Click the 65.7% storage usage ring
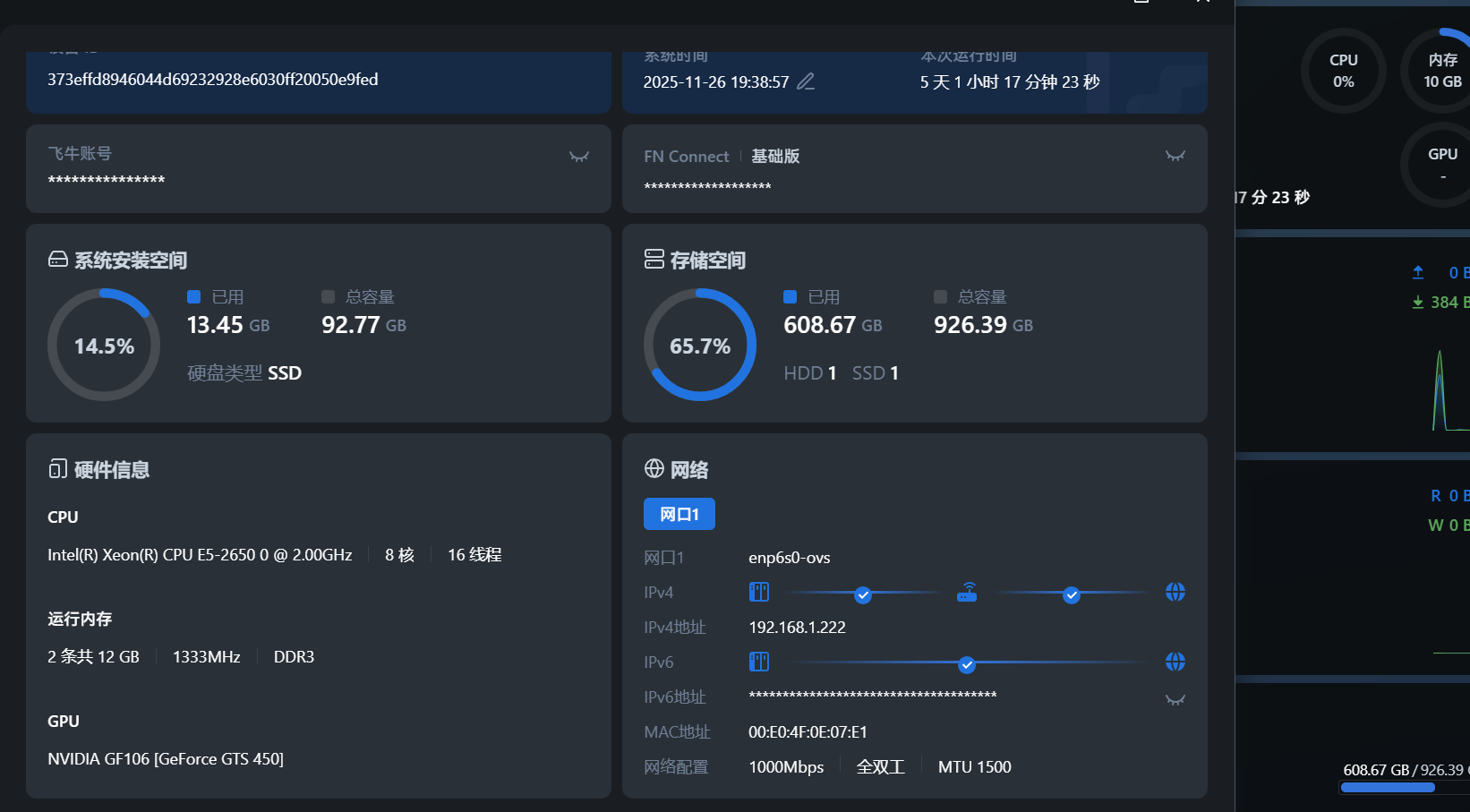The height and width of the screenshot is (812, 1470). coord(700,346)
